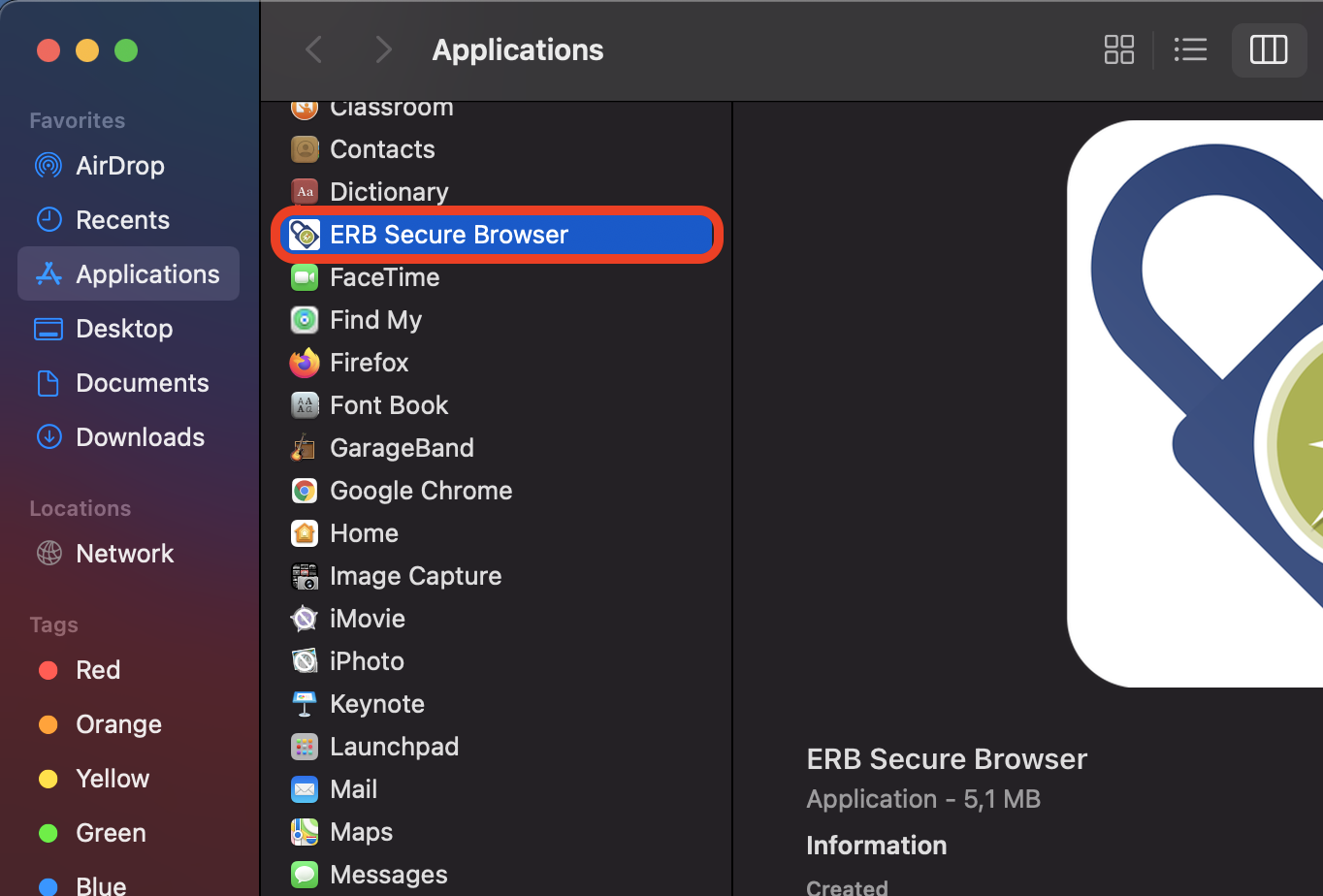Image resolution: width=1323 pixels, height=896 pixels.
Task: Click the Firefox app icon
Action: pyautogui.click(x=305, y=363)
